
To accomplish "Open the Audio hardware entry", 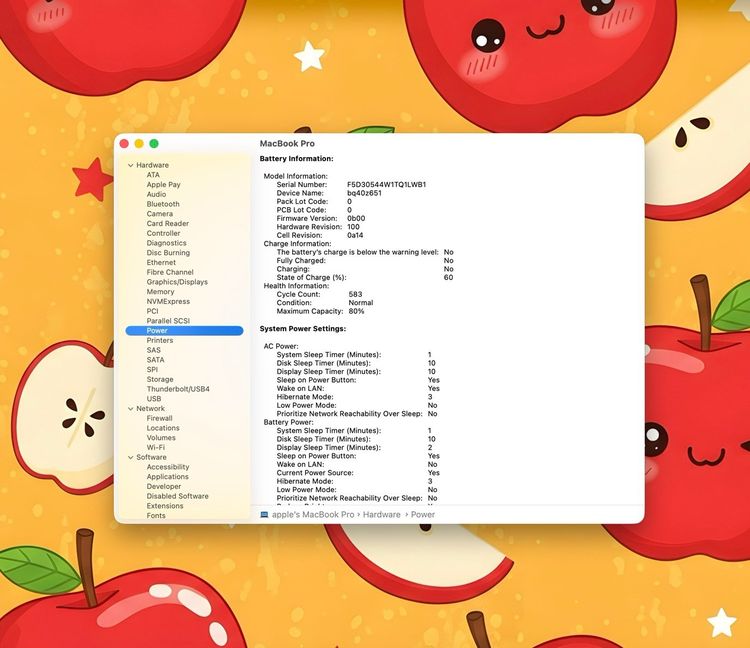I will 156,194.
